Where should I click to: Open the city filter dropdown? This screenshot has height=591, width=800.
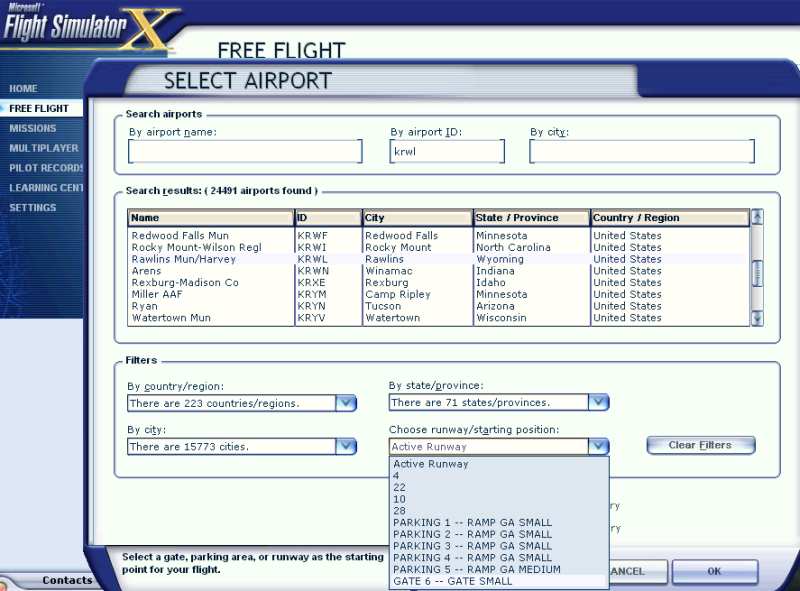coord(345,446)
